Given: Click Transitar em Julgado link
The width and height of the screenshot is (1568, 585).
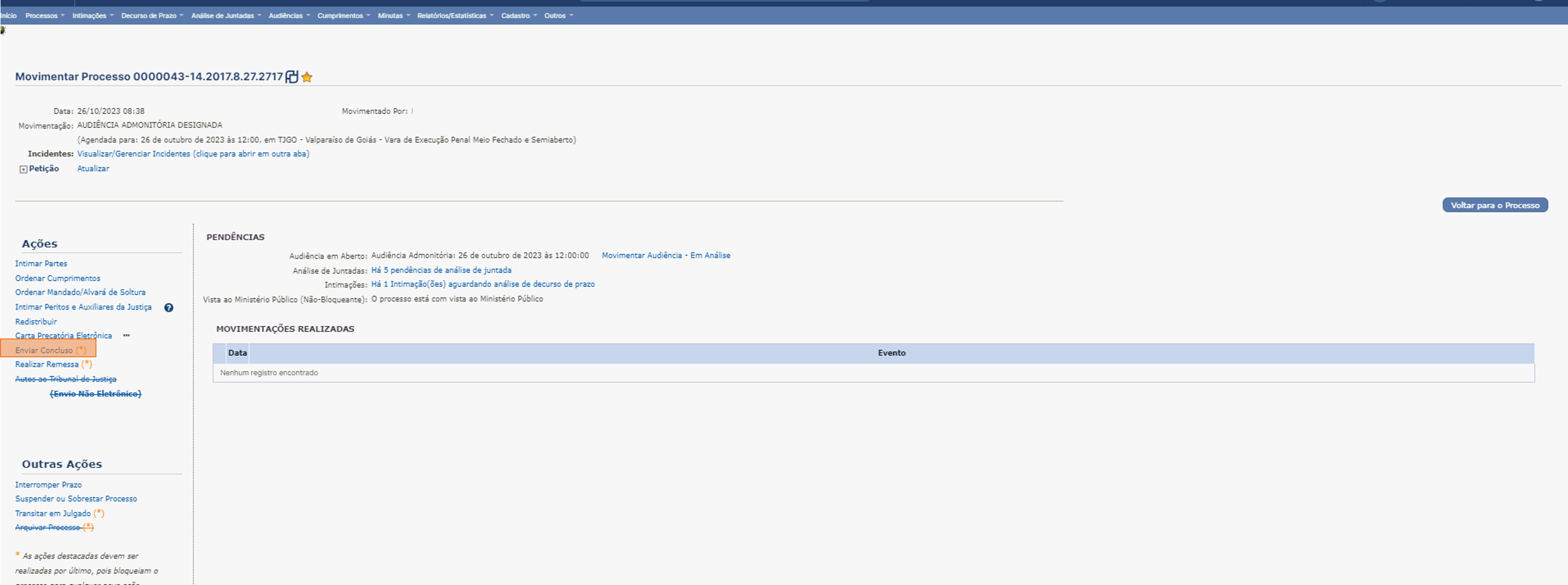Looking at the screenshot, I should coord(53,514).
